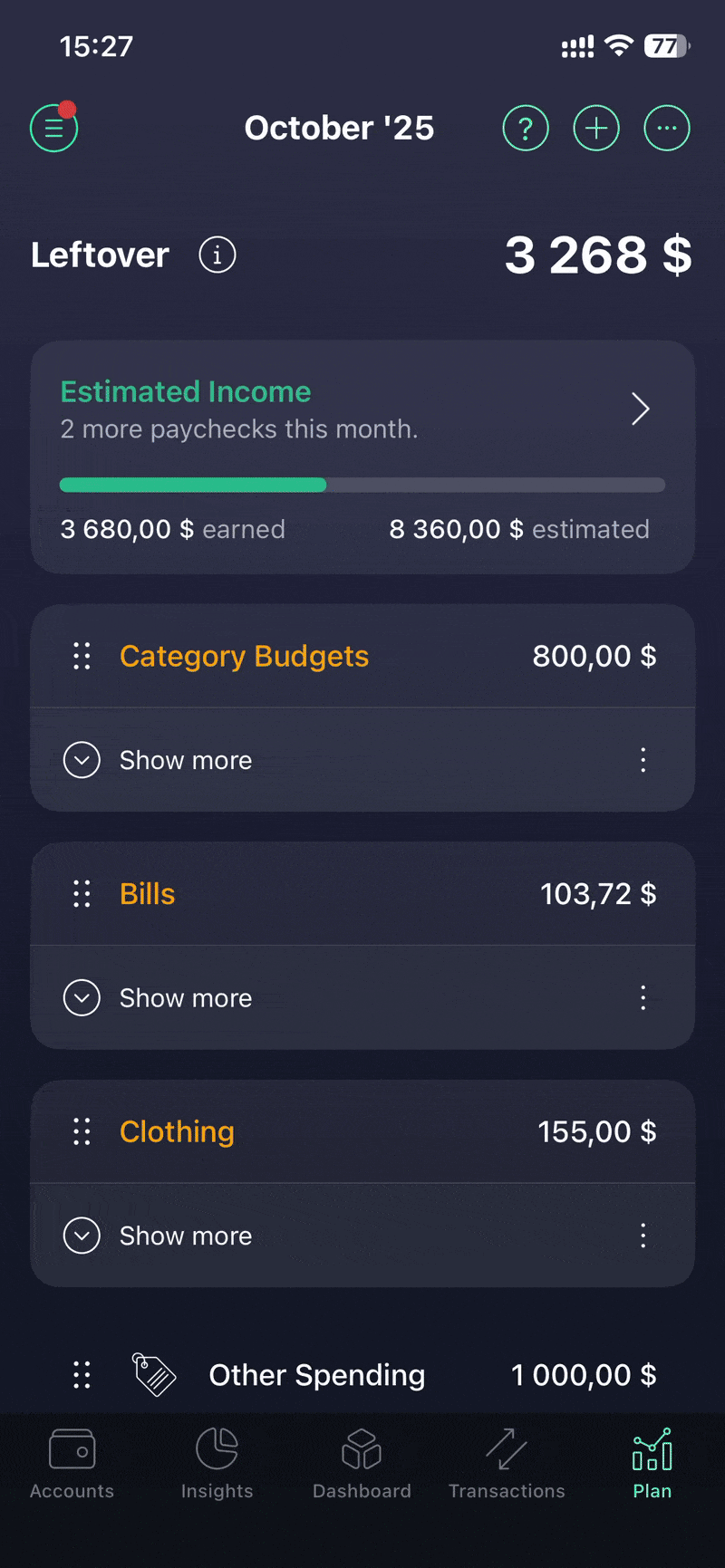Image resolution: width=725 pixels, height=1568 pixels.
Task: Click the Estimated Income progress bar
Action: (362, 485)
